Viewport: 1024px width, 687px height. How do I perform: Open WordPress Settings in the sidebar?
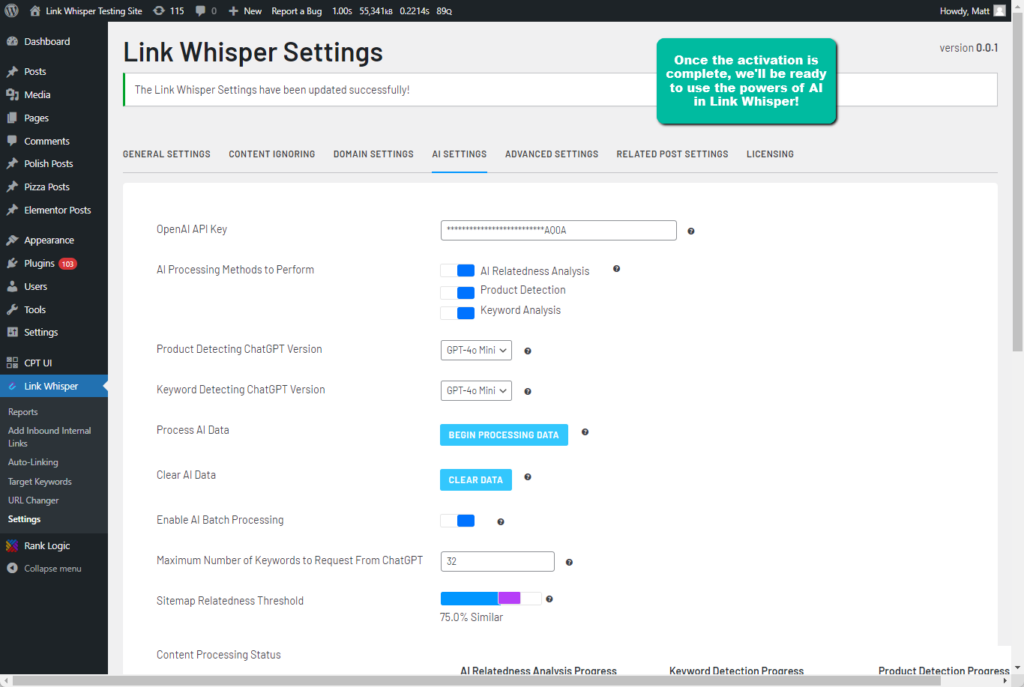click(x=54, y=332)
